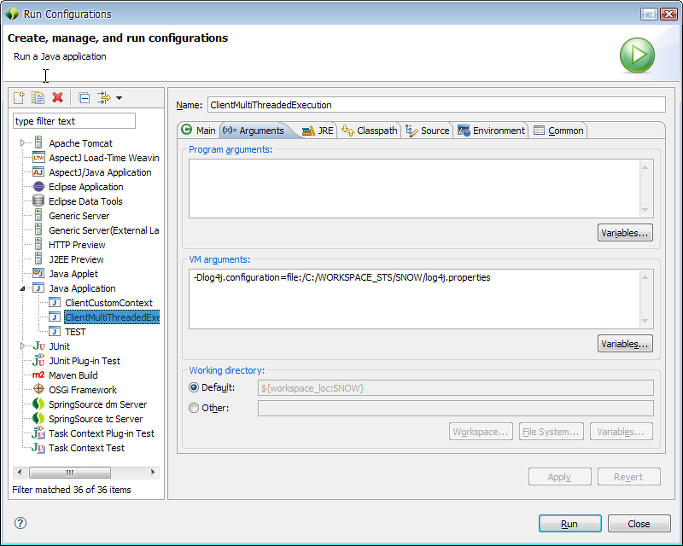Screen dimensions: 683x546
Task: Select Maven Build tree item
Action: [73, 375]
